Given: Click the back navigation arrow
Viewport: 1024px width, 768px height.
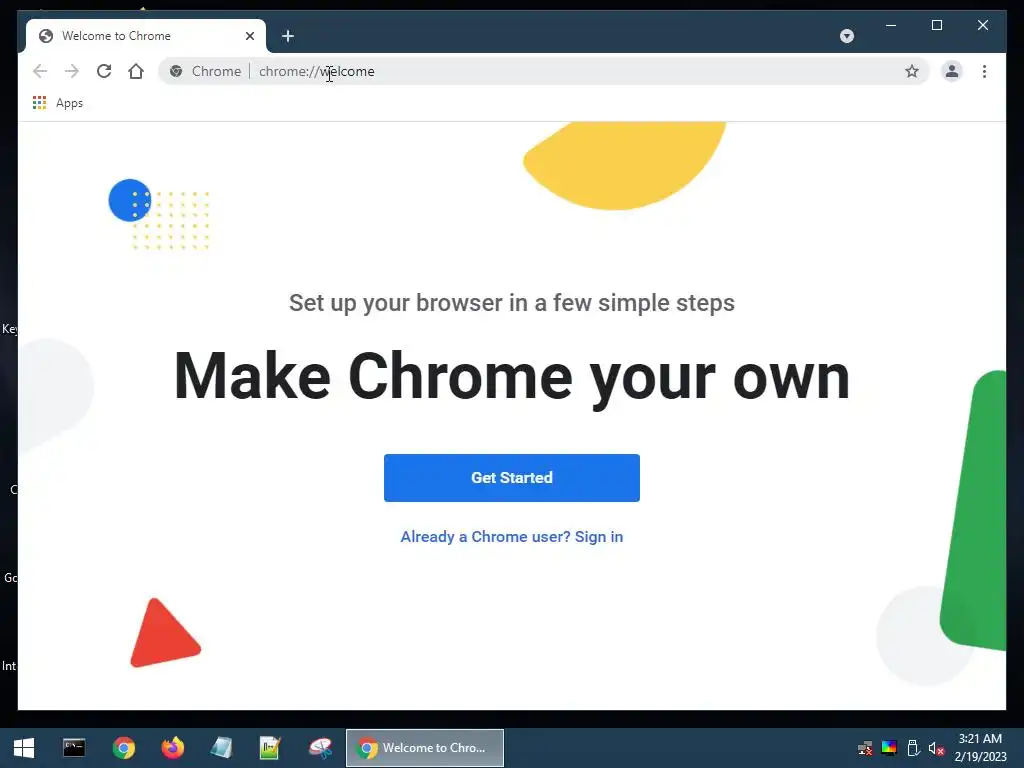Looking at the screenshot, I should point(40,71).
